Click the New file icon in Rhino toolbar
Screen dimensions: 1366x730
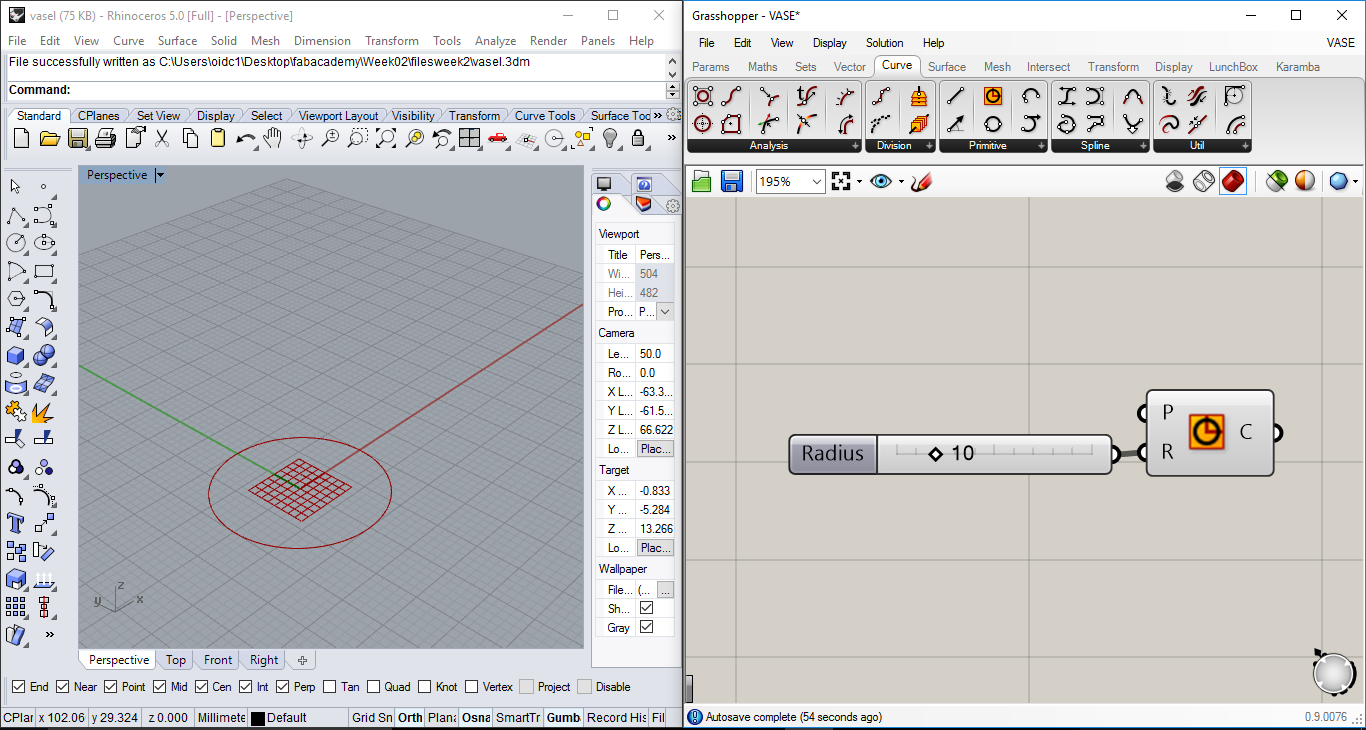coord(21,139)
